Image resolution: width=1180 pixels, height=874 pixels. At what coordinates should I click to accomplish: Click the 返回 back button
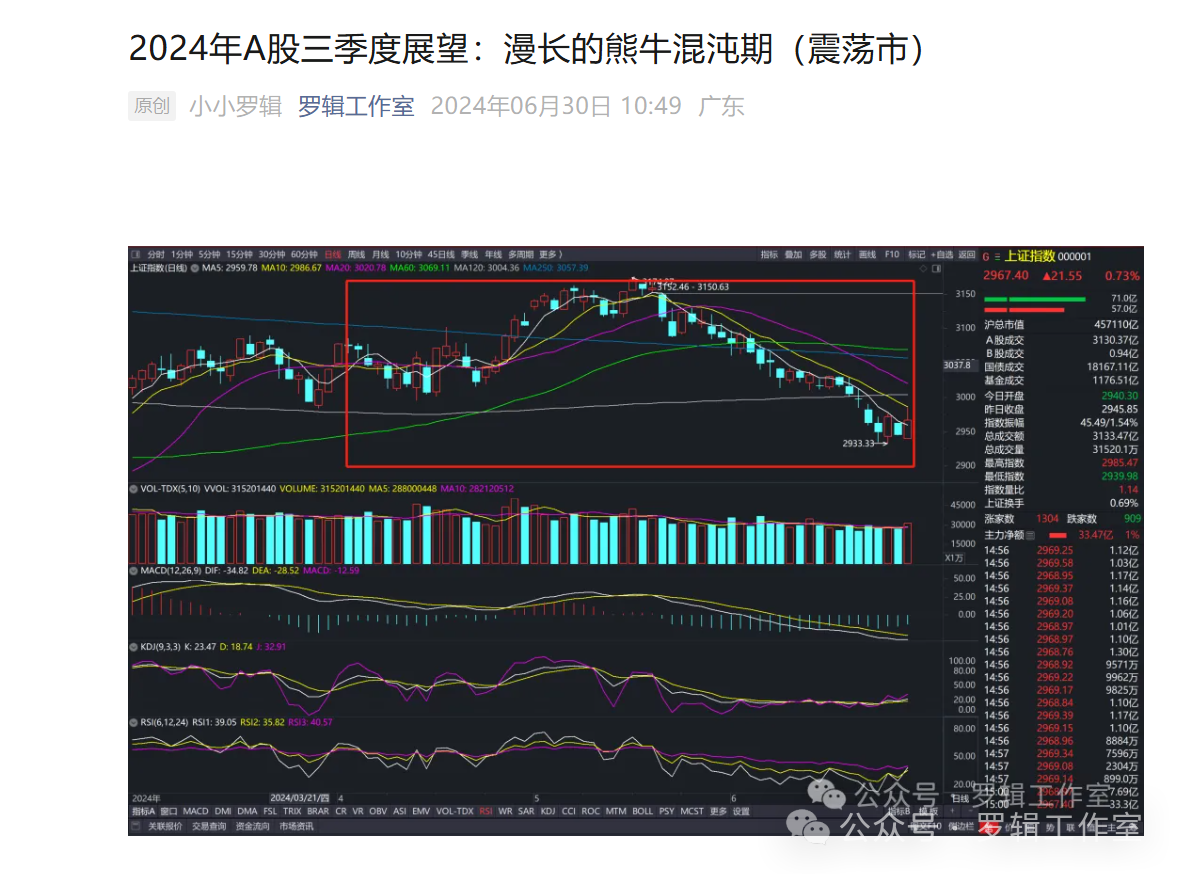967,255
